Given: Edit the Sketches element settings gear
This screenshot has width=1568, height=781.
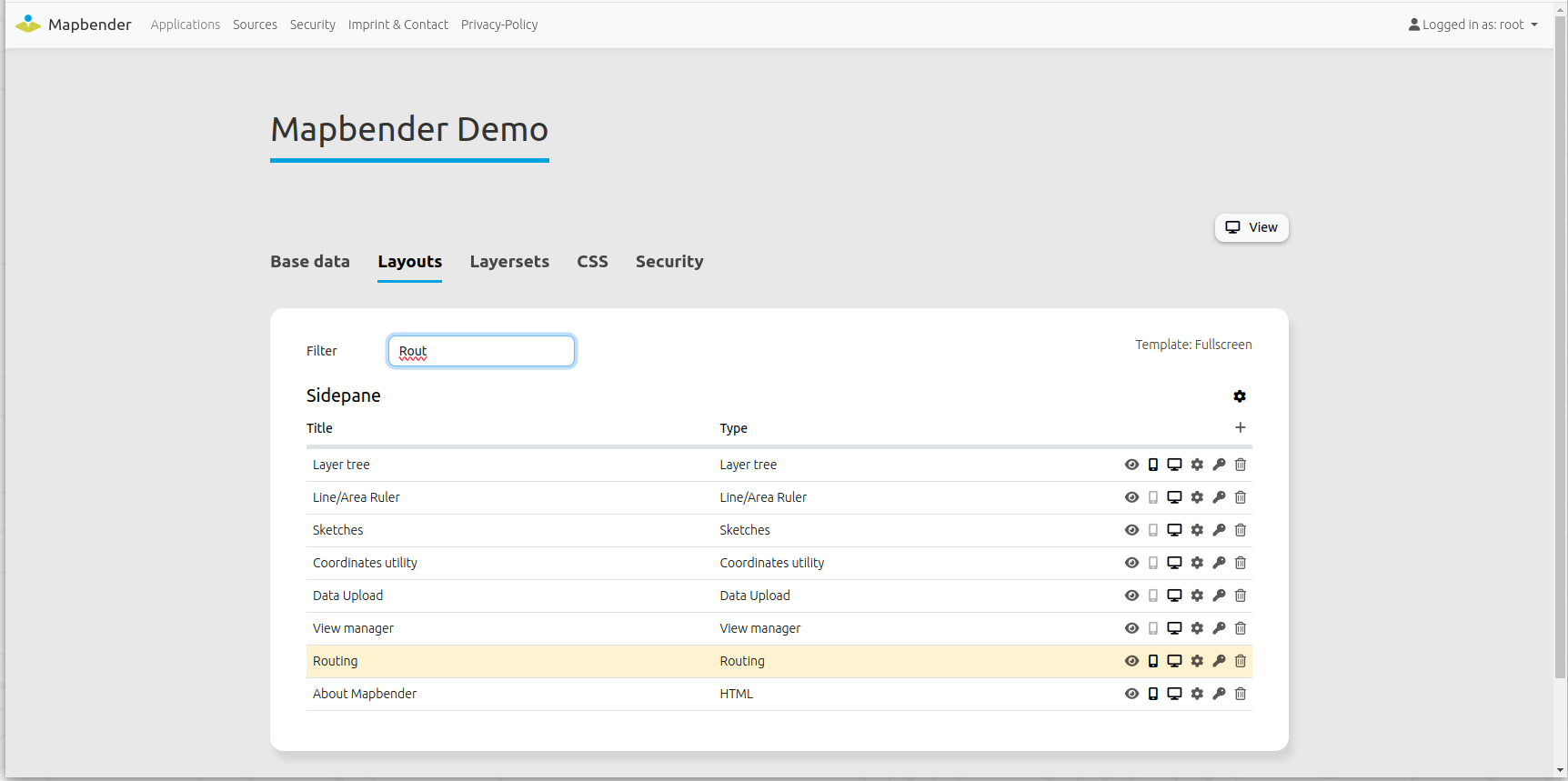Looking at the screenshot, I should [1197, 530].
